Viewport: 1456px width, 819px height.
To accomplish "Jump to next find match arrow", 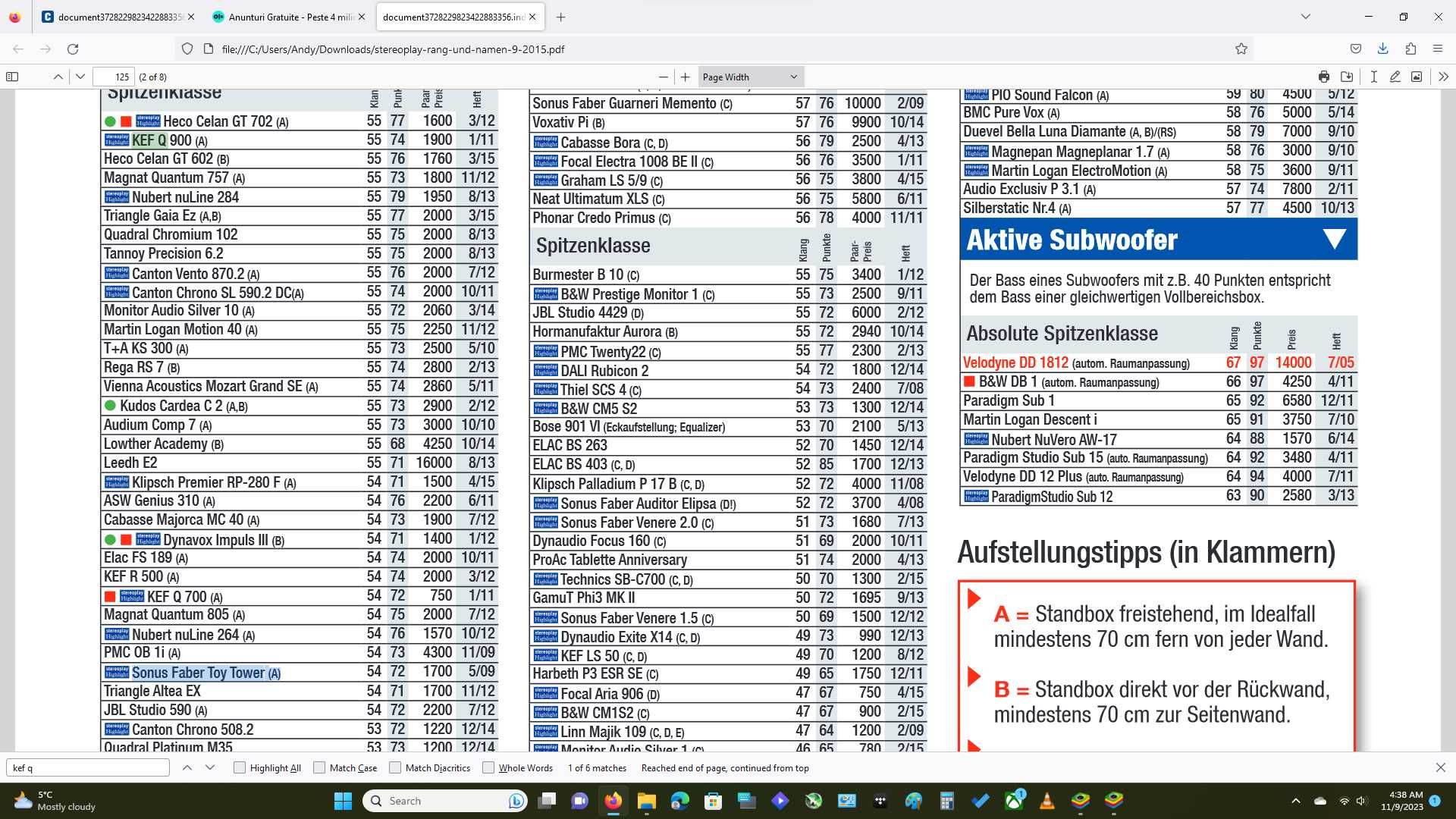I will pyautogui.click(x=210, y=767).
